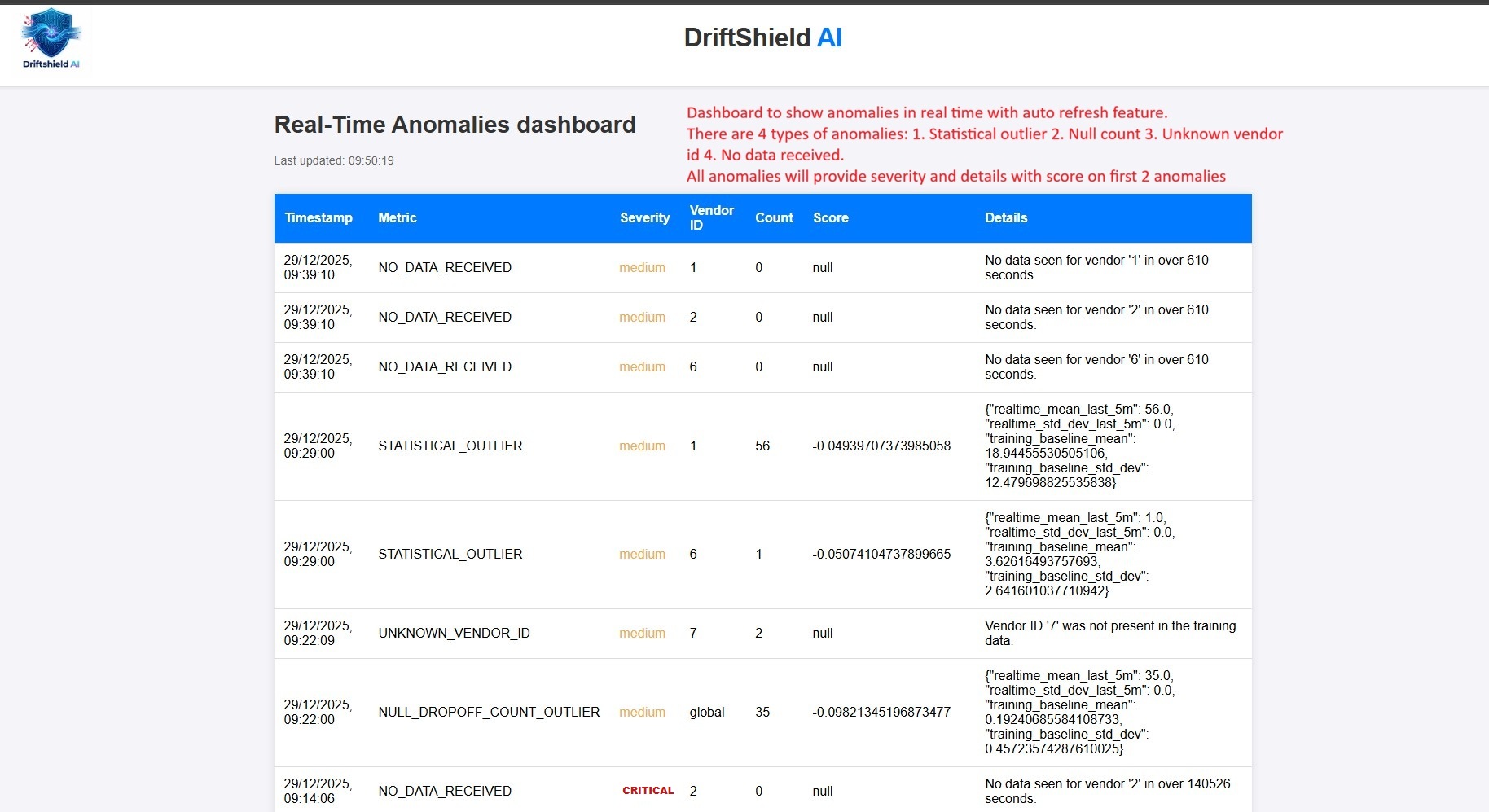1489x812 pixels.
Task: Select STATISTICAL_OUTLIER metric for vendor 6
Action: [x=450, y=554]
